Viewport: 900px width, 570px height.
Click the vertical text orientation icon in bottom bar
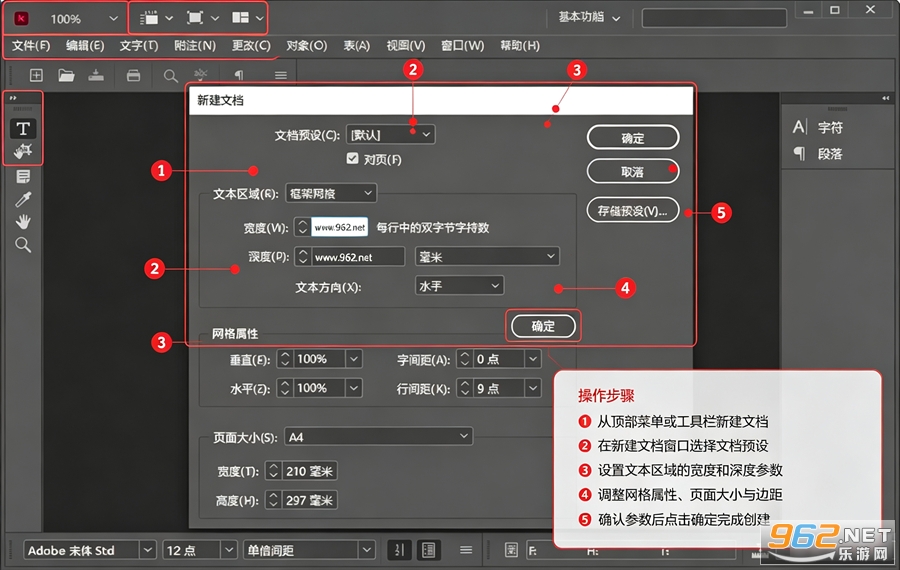[x=399, y=550]
